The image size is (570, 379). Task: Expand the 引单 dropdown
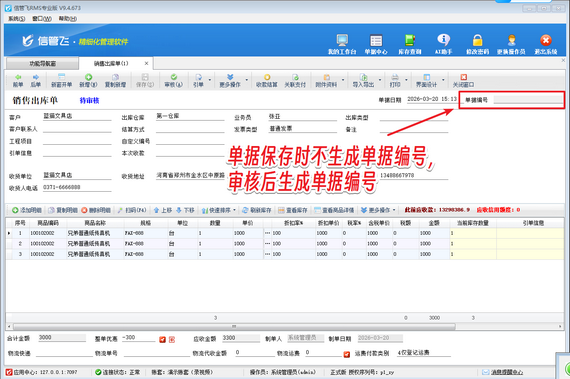pyautogui.click(x=210, y=80)
